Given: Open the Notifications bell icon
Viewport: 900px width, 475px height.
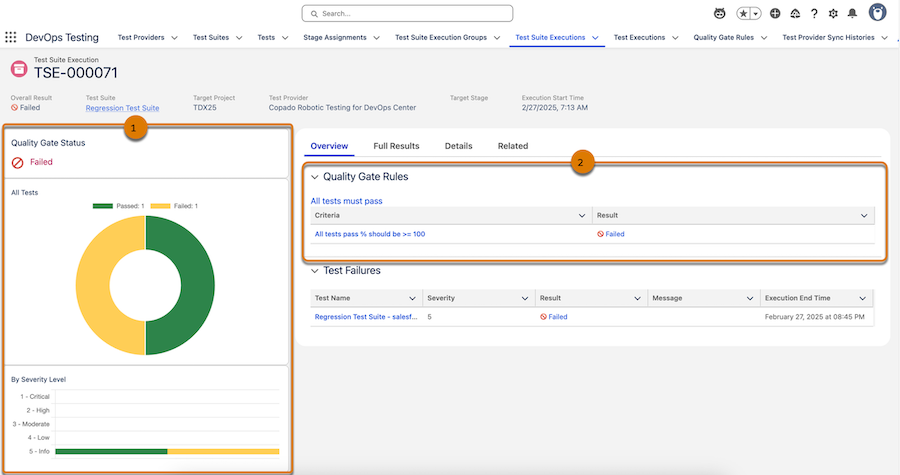Looking at the screenshot, I should tap(852, 13).
